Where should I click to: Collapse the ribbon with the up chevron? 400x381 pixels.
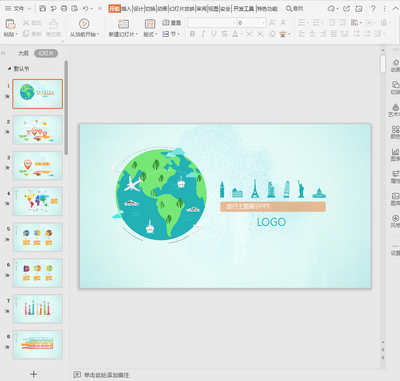395,9
